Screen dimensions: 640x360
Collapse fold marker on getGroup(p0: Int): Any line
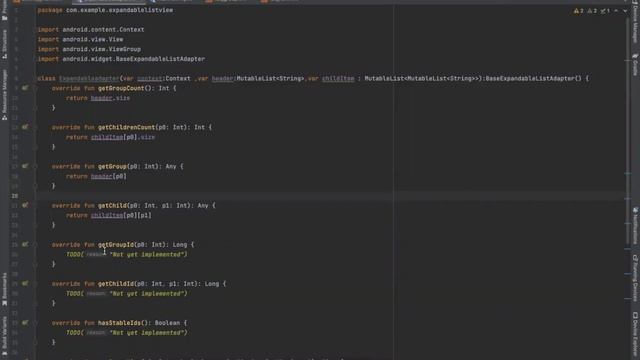click(36, 167)
